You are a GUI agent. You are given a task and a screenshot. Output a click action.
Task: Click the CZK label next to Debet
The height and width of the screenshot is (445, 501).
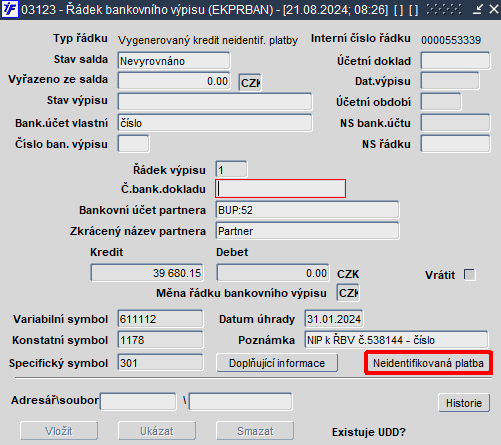[x=348, y=274]
